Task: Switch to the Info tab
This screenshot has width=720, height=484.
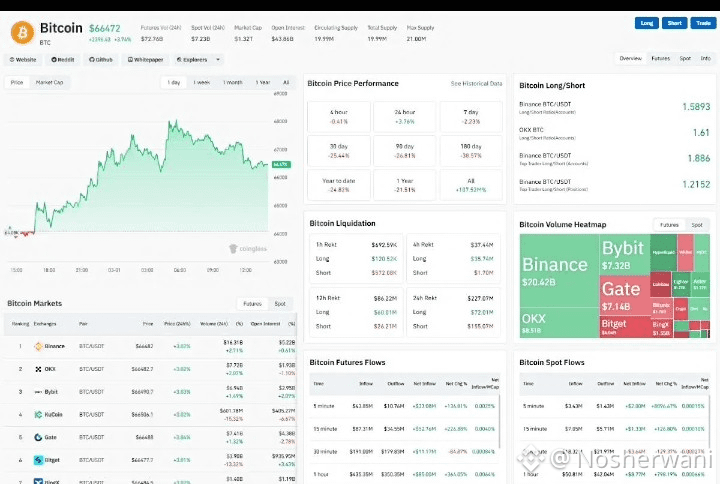Action: click(x=705, y=58)
